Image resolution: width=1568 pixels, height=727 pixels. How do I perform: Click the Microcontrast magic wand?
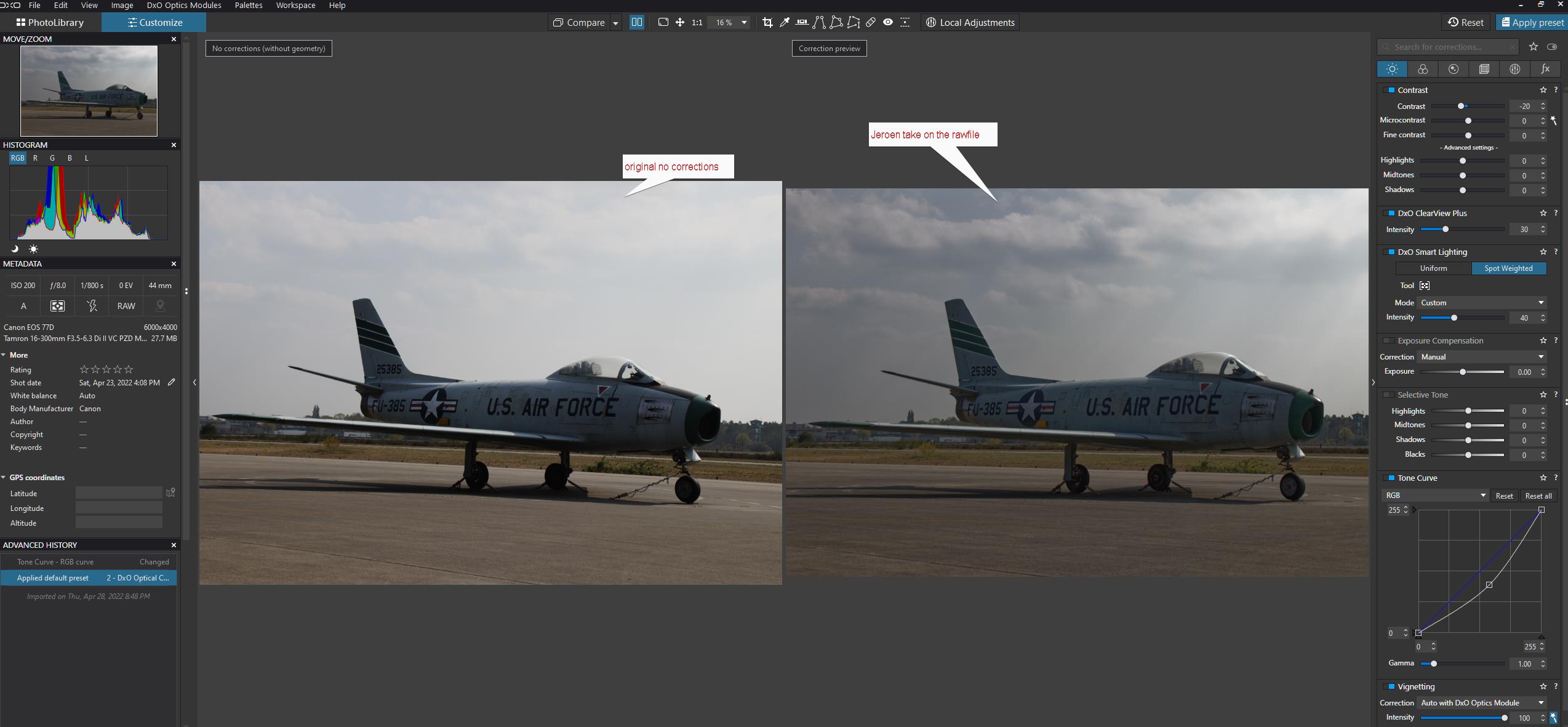pos(1554,121)
